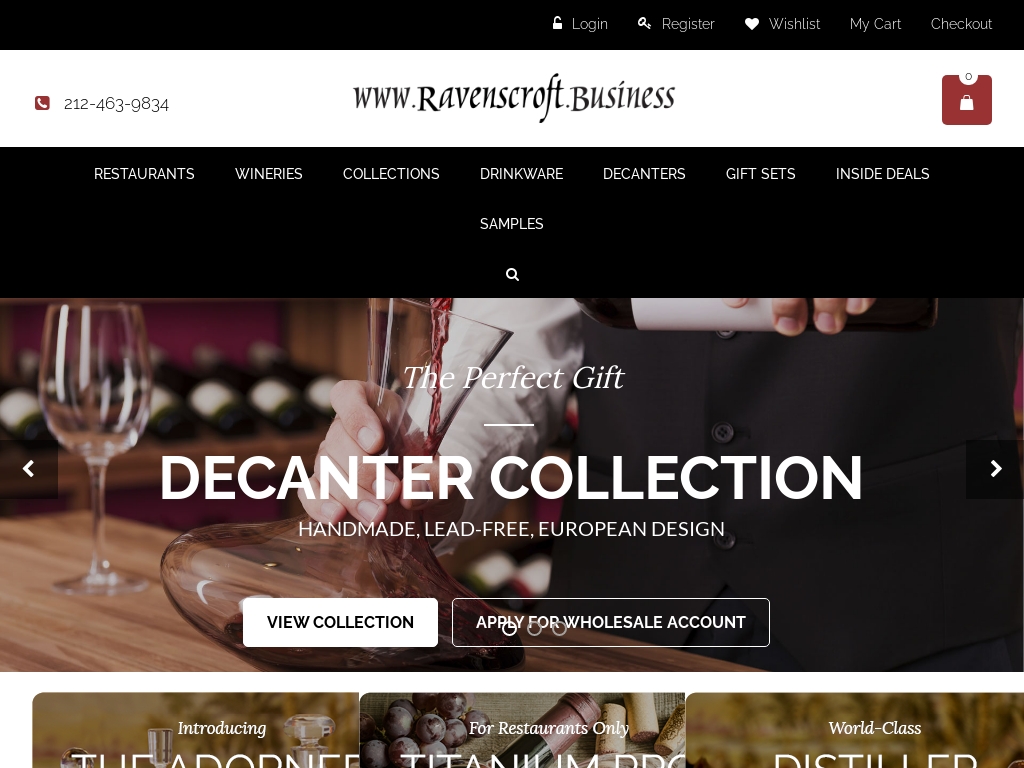The width and height of the screenshot is (1024, 768).
Task: Click the red shopping bag cart icon
Action: click(x=967, y=100)
